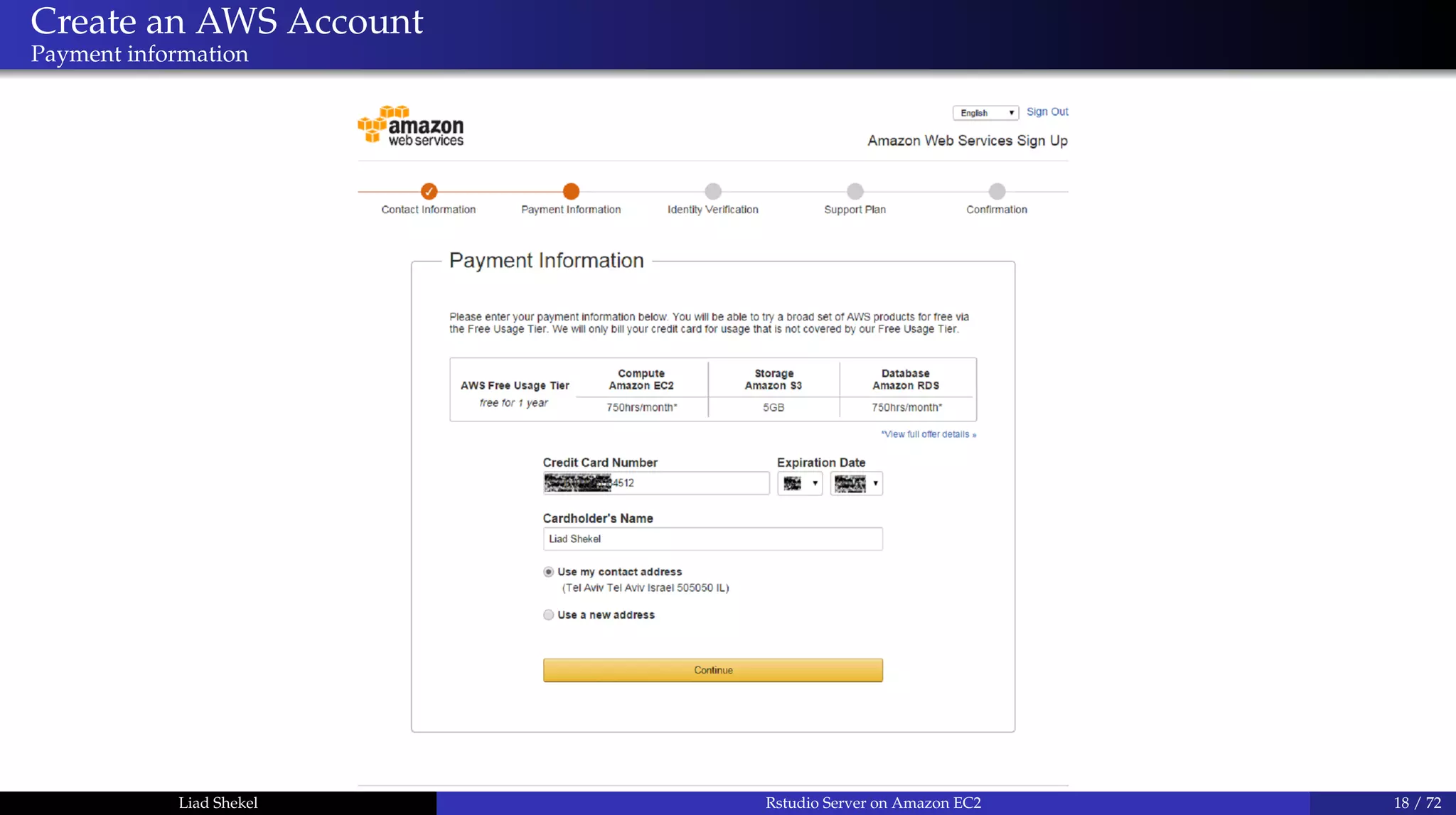Select the Payment Information step label
Viewport: 1456px width, 815px height.
tap(571, 210)
